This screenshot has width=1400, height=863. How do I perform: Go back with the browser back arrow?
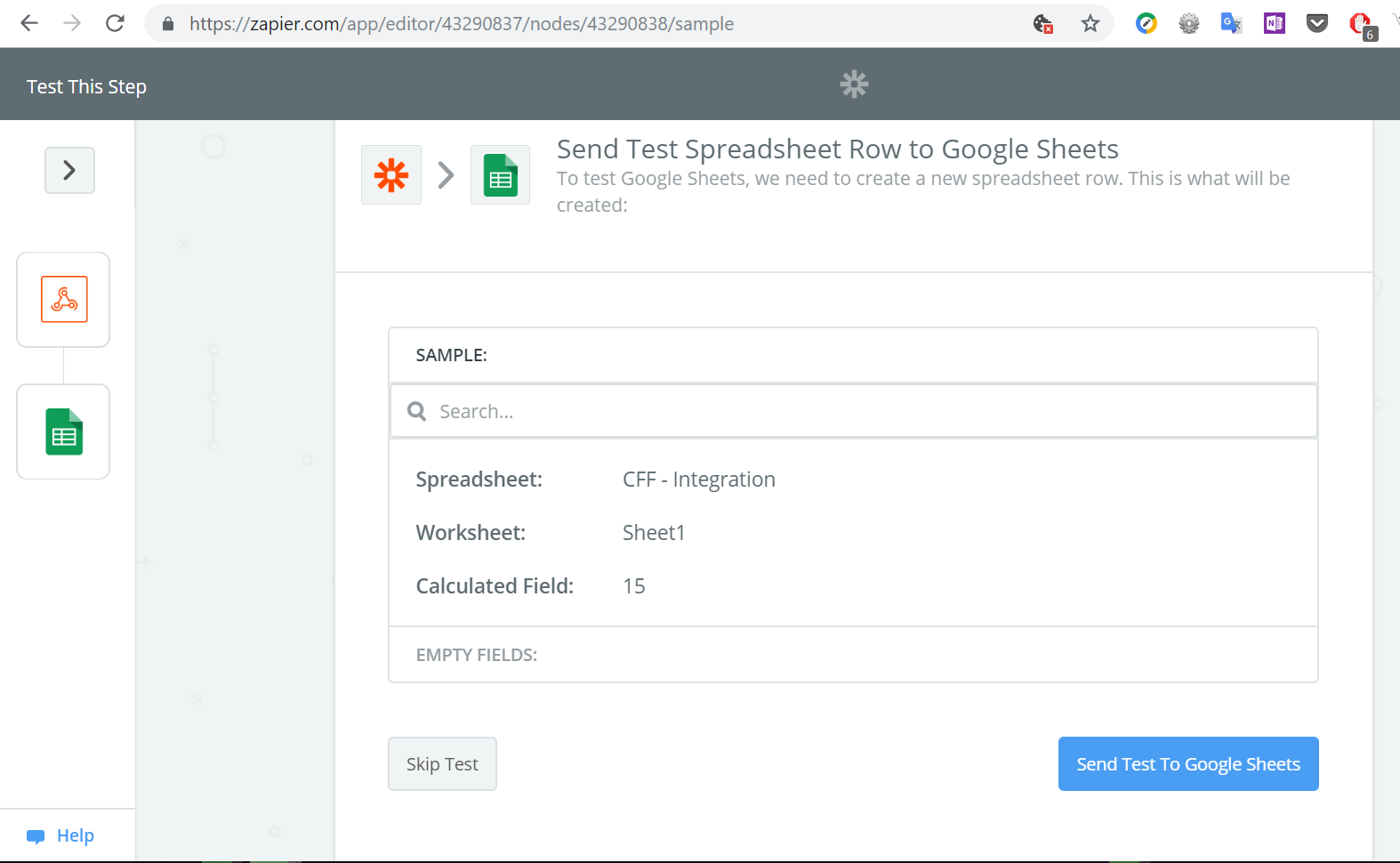coord(29,23)
